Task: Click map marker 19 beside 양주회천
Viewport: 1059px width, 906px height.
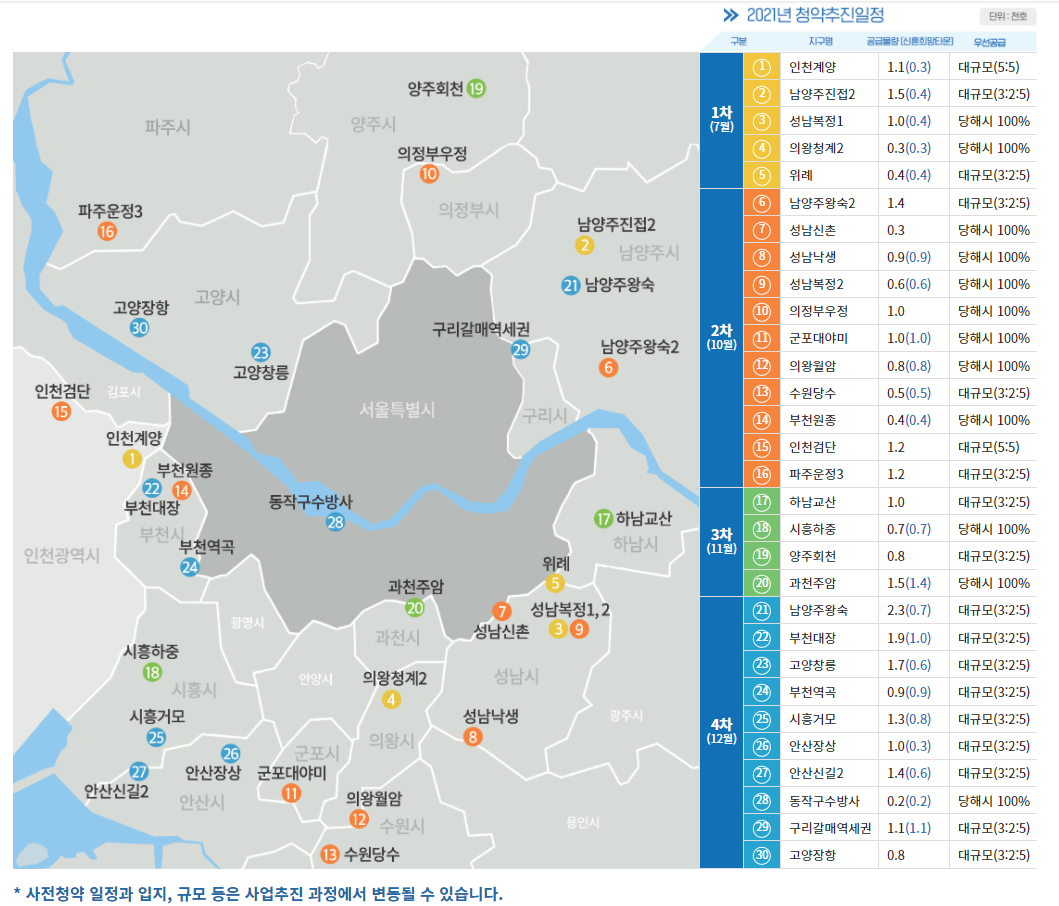Action: point(476,89)
